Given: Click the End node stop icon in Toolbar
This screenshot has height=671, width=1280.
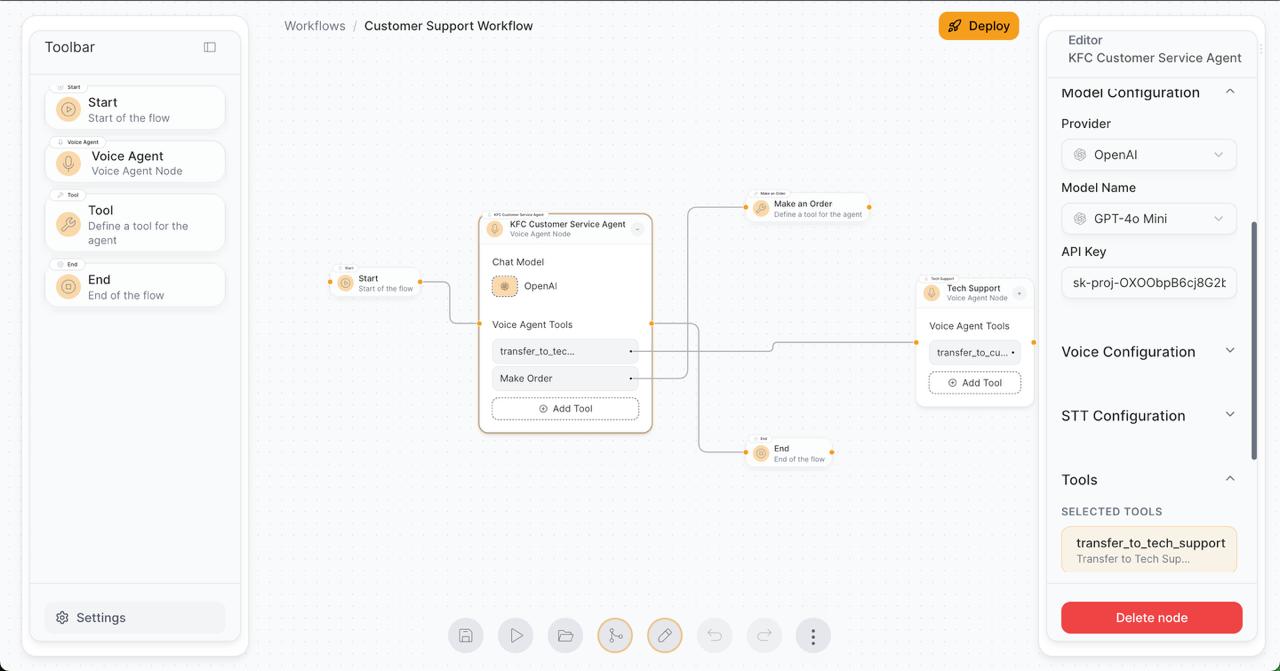Looking at the screenshot, I should 68,287.
